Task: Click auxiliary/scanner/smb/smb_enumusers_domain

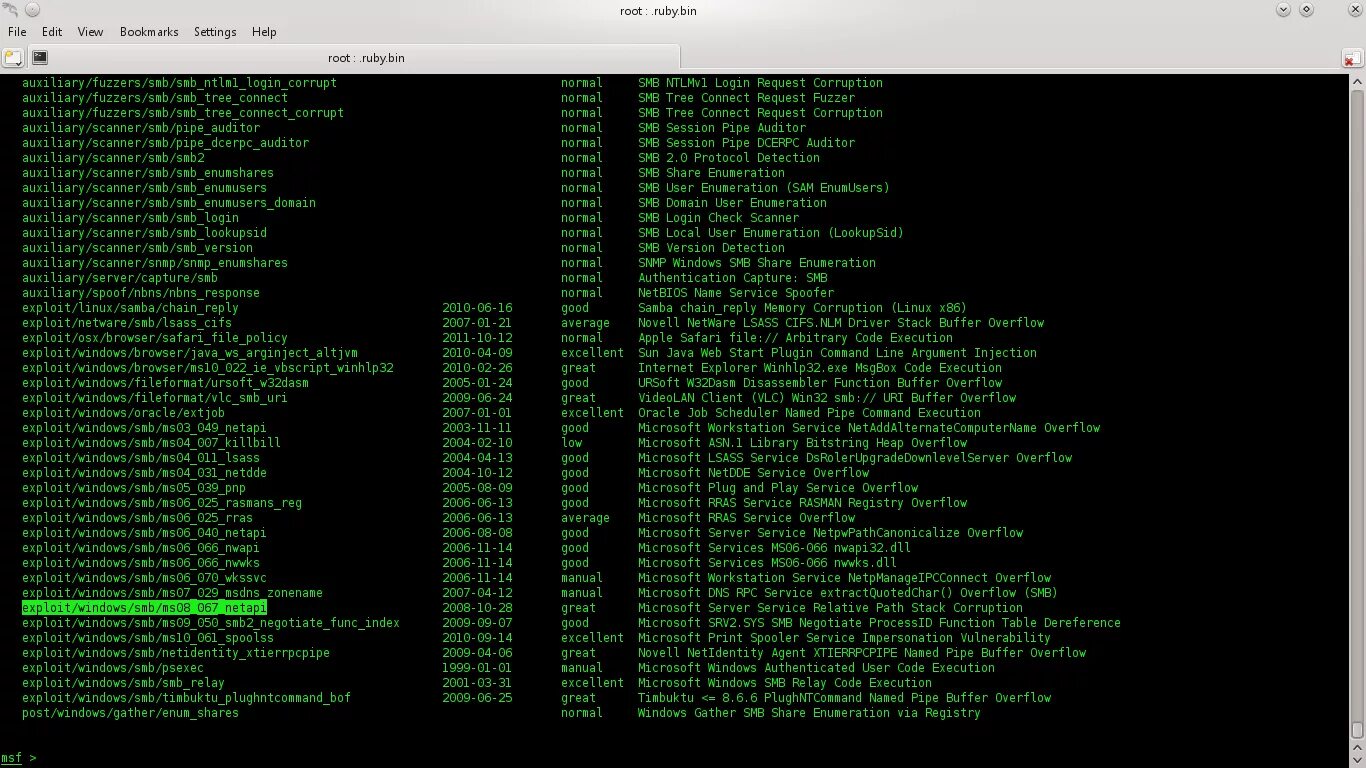Action: pyautogui.click(x=169, y=203)
